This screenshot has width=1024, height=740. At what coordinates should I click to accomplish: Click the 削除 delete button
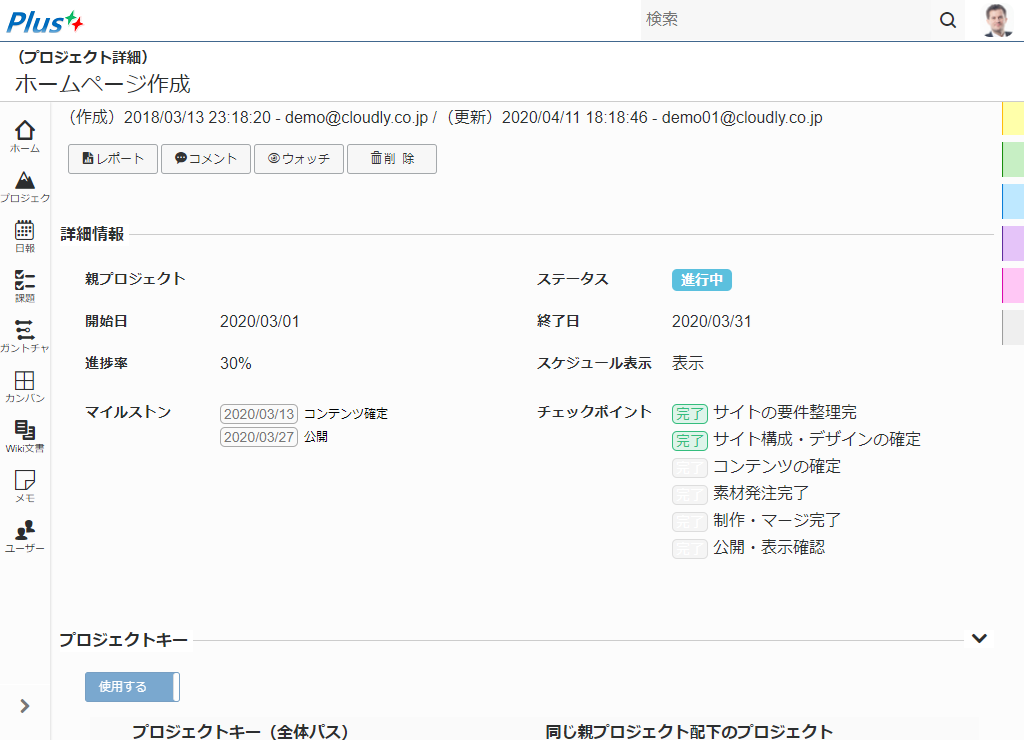point(392,159)
